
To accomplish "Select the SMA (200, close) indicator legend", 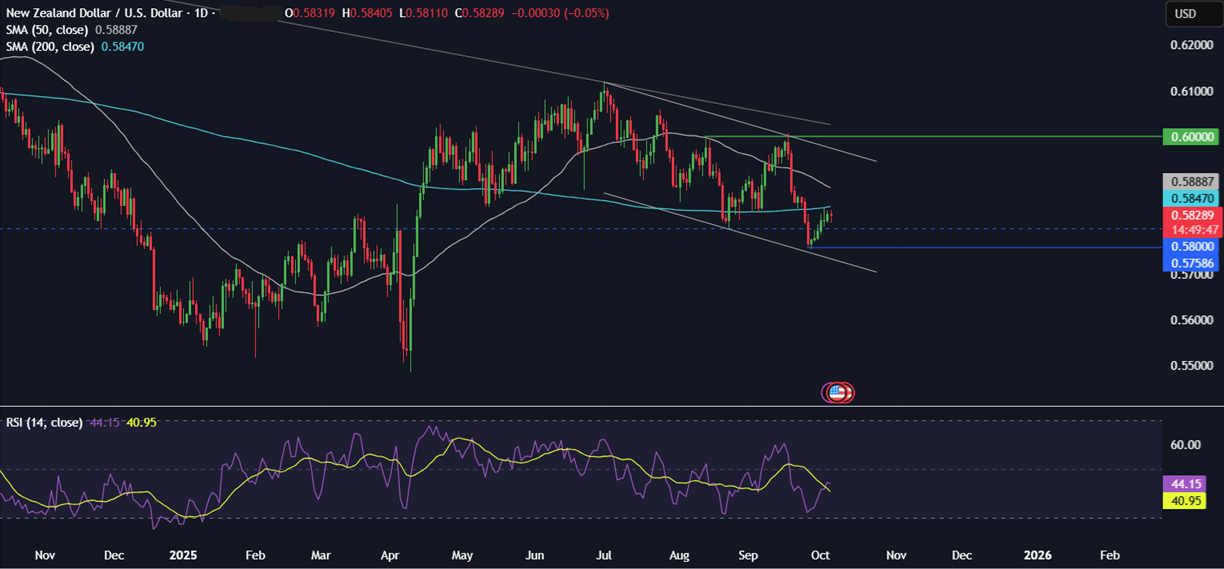I will pyautogui.click(x=51, y=47).
